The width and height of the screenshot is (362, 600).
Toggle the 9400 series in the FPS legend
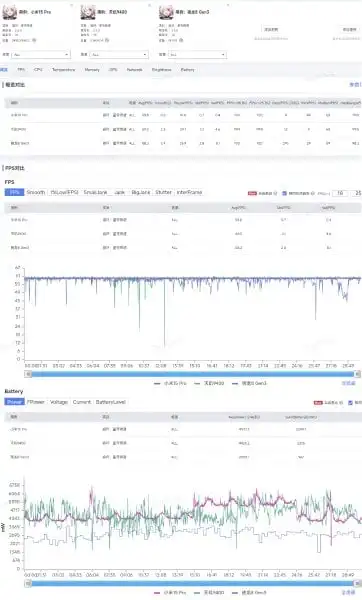pyautogui.click(x=209, y=383)
